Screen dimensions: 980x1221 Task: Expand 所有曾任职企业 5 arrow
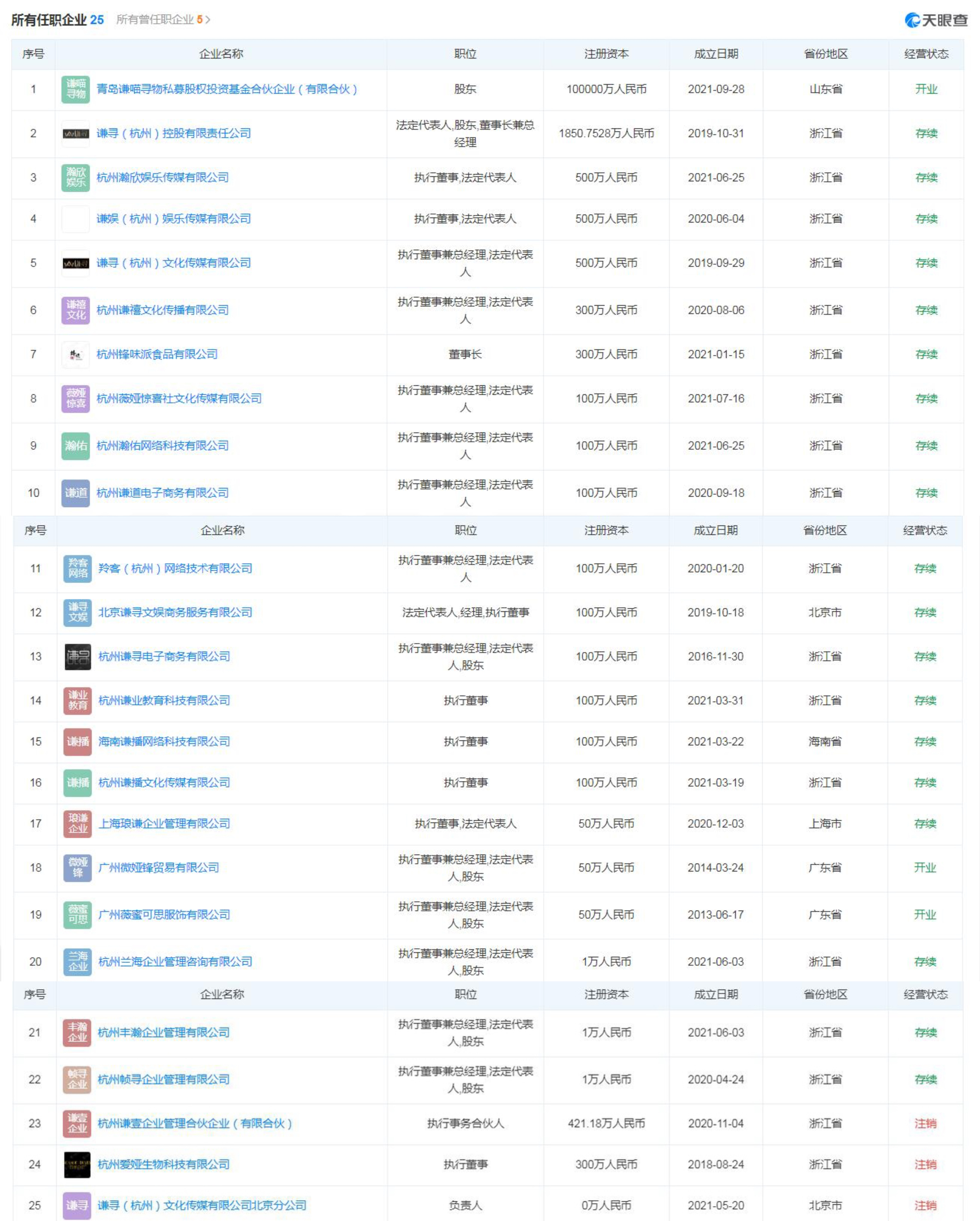coord(208,20)
